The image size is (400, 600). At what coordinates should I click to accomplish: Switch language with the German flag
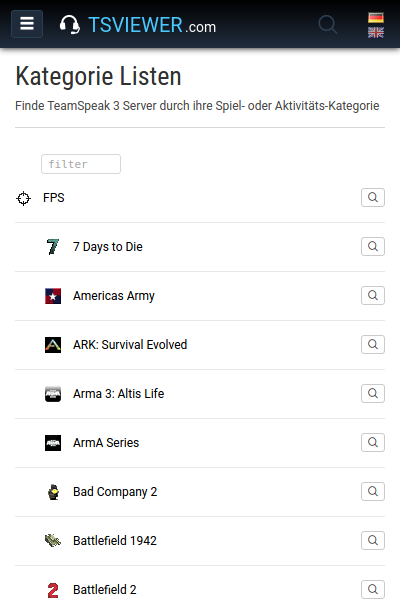pyautogui.click(x=376, y=18)
